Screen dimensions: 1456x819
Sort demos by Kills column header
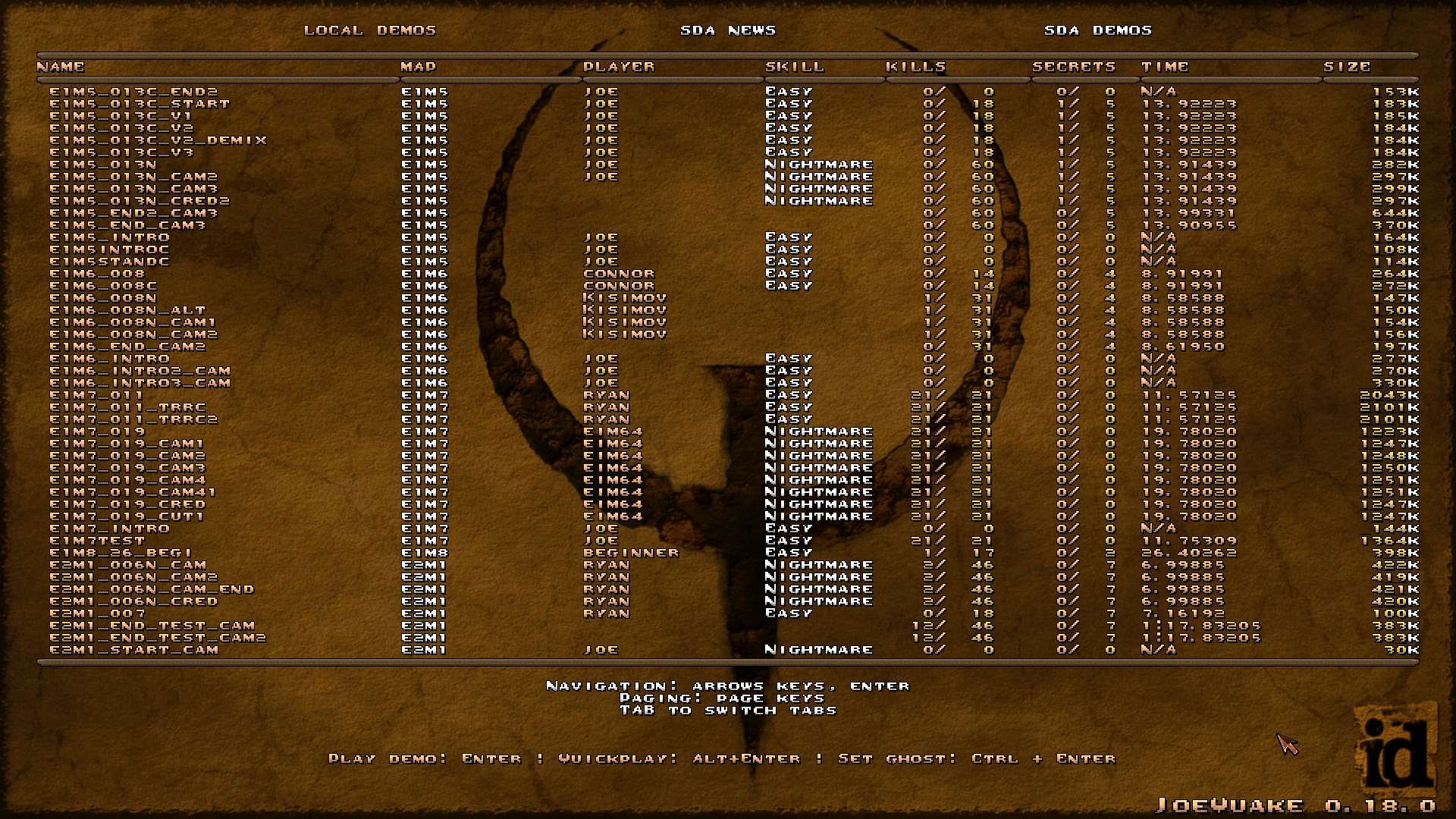[x=916, y=67]
